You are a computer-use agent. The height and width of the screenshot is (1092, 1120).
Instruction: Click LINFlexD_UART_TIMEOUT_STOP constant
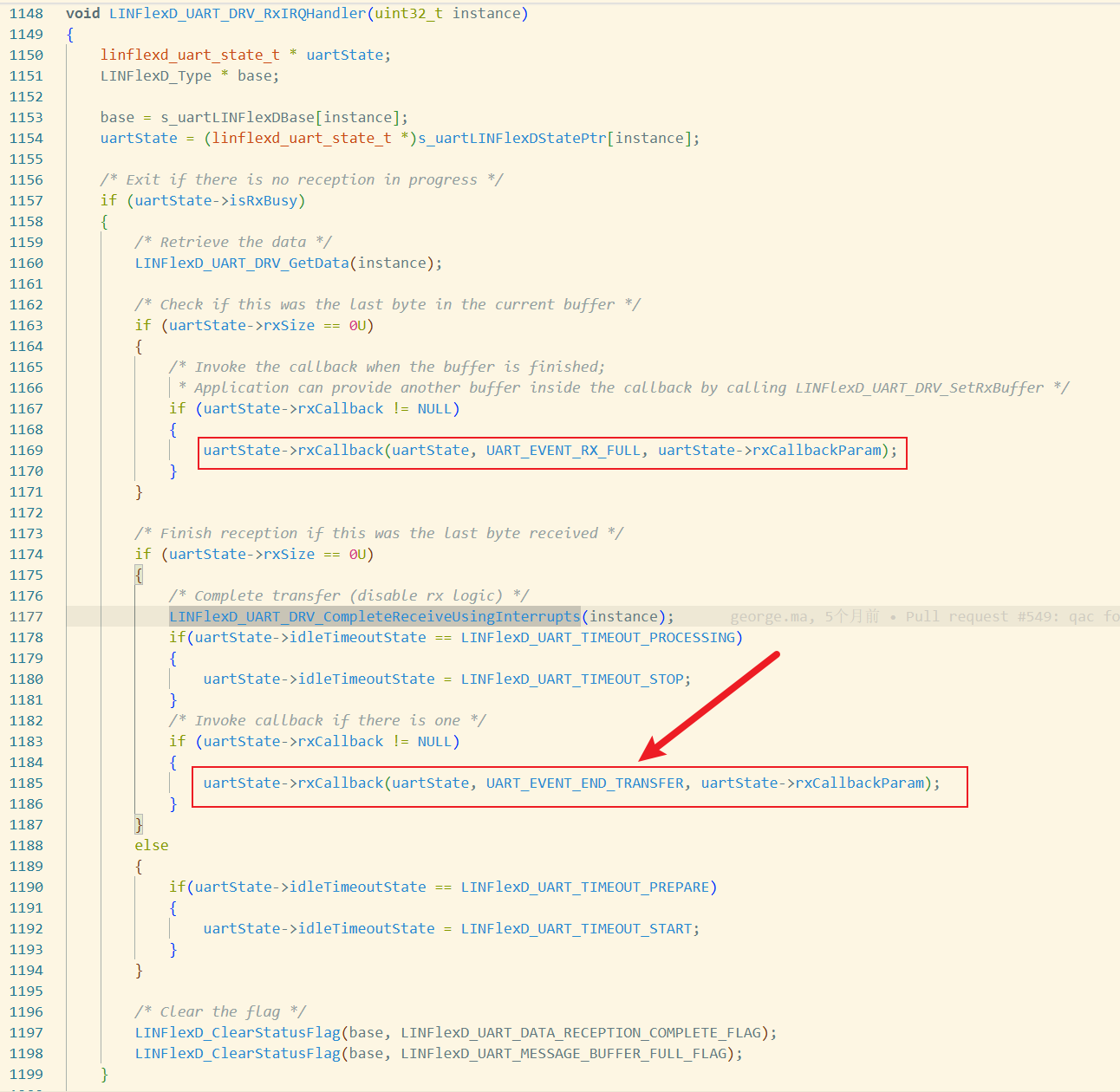pos(571,679)
